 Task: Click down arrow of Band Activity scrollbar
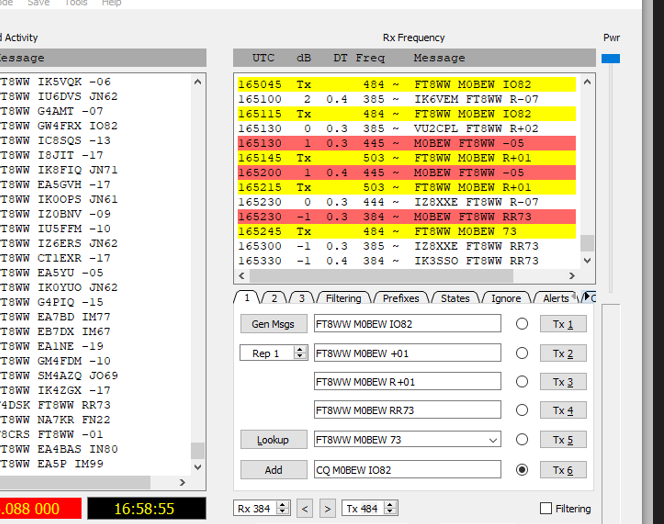(198, 467)
